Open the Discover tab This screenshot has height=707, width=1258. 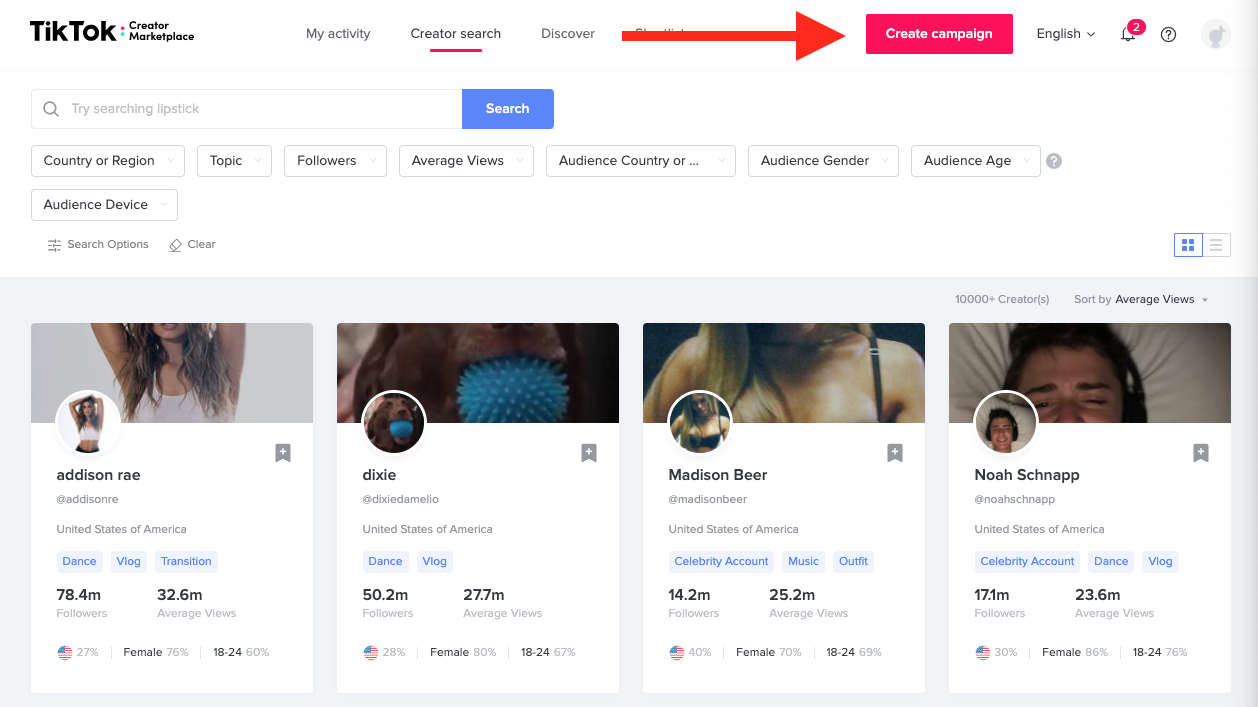[568, 34]
